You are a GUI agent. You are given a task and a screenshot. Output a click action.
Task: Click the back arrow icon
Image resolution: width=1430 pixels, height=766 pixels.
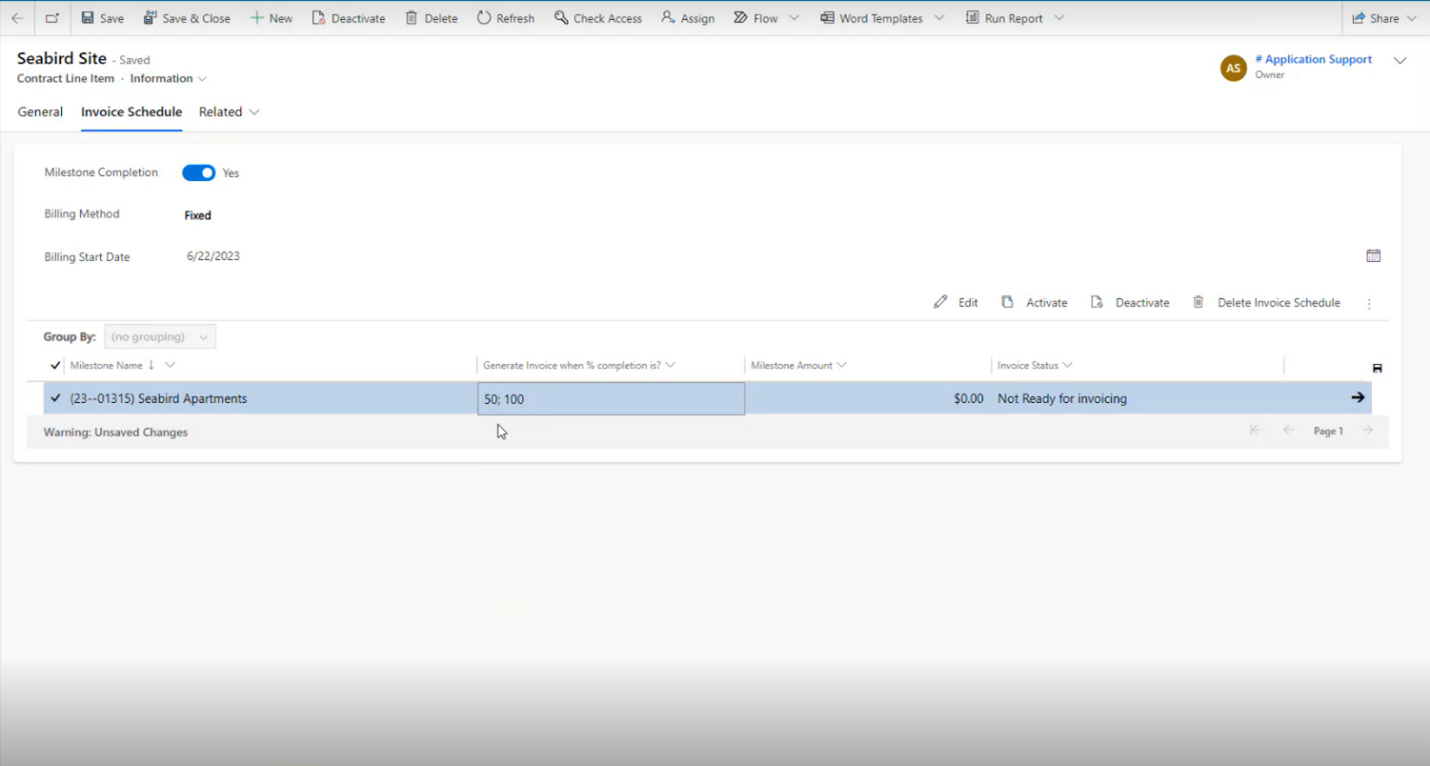(17, 18)
